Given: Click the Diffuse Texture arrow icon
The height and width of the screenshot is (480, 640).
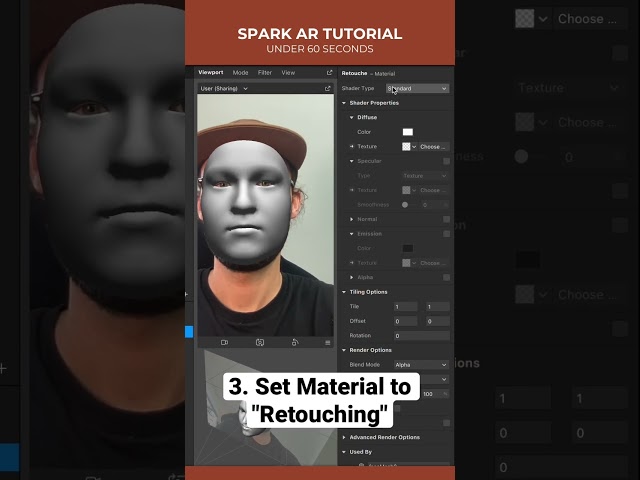Looking at the screenshot, I should (x=351, y=147).
